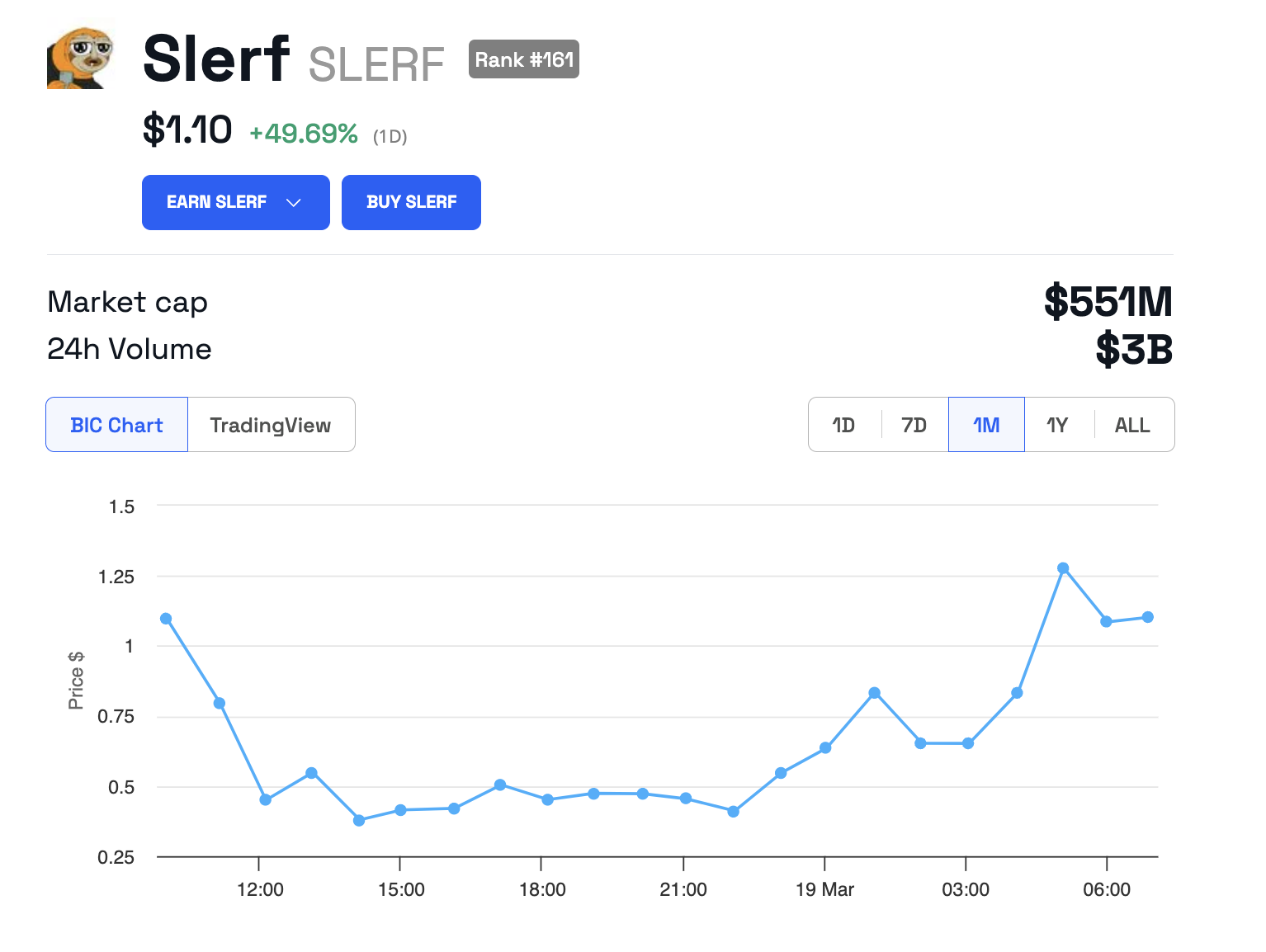The image size is (1266, 952).
Task: Click the peak data point near 1.25
Action: coord(1063,568)
